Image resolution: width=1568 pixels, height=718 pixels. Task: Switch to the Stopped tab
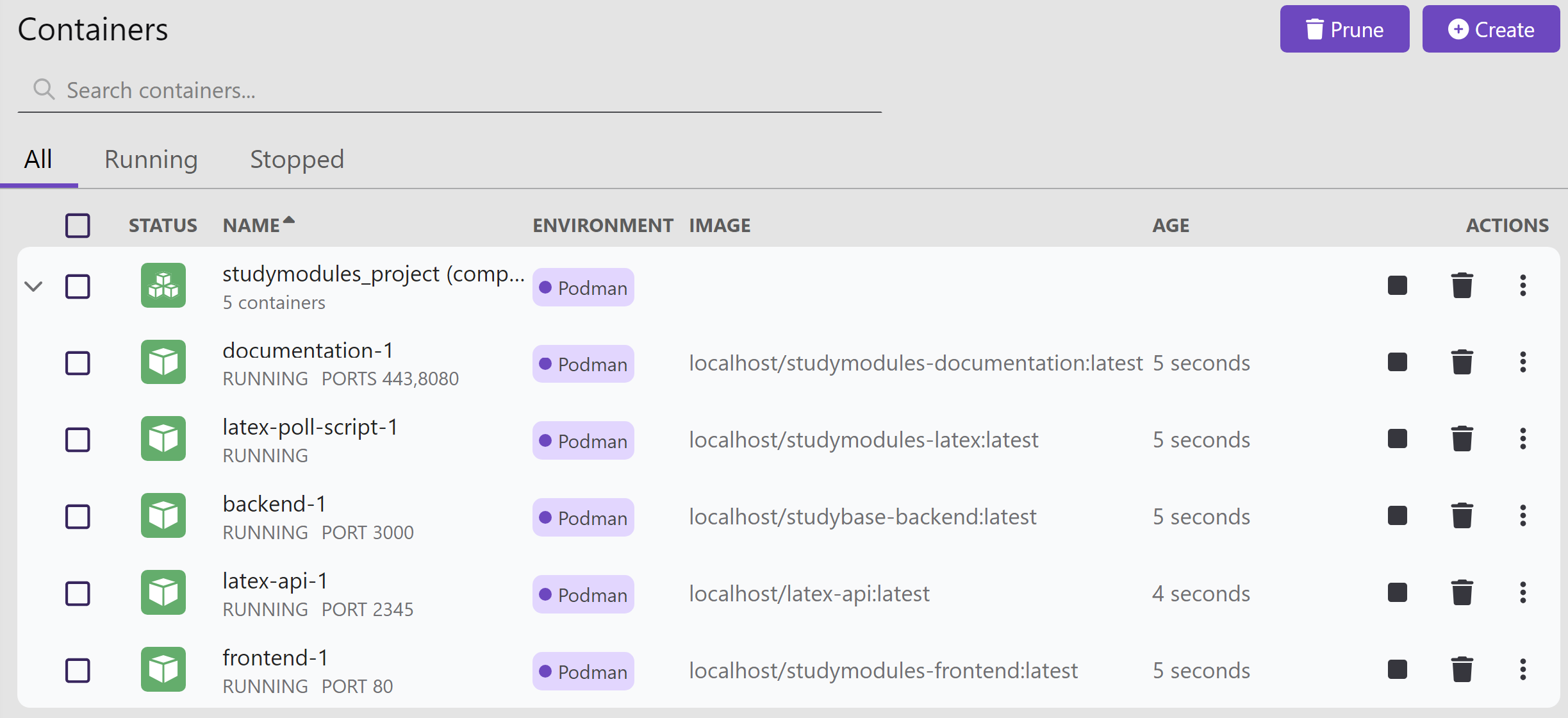tap(297, 159)
